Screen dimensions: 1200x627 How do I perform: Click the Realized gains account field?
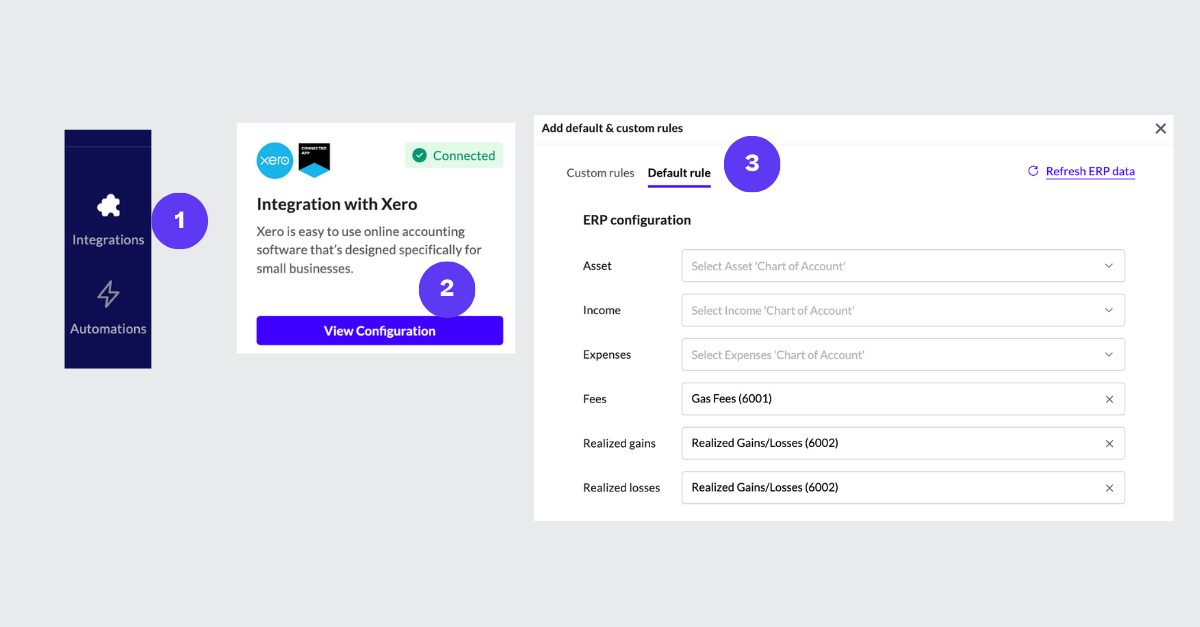(903, 443)
